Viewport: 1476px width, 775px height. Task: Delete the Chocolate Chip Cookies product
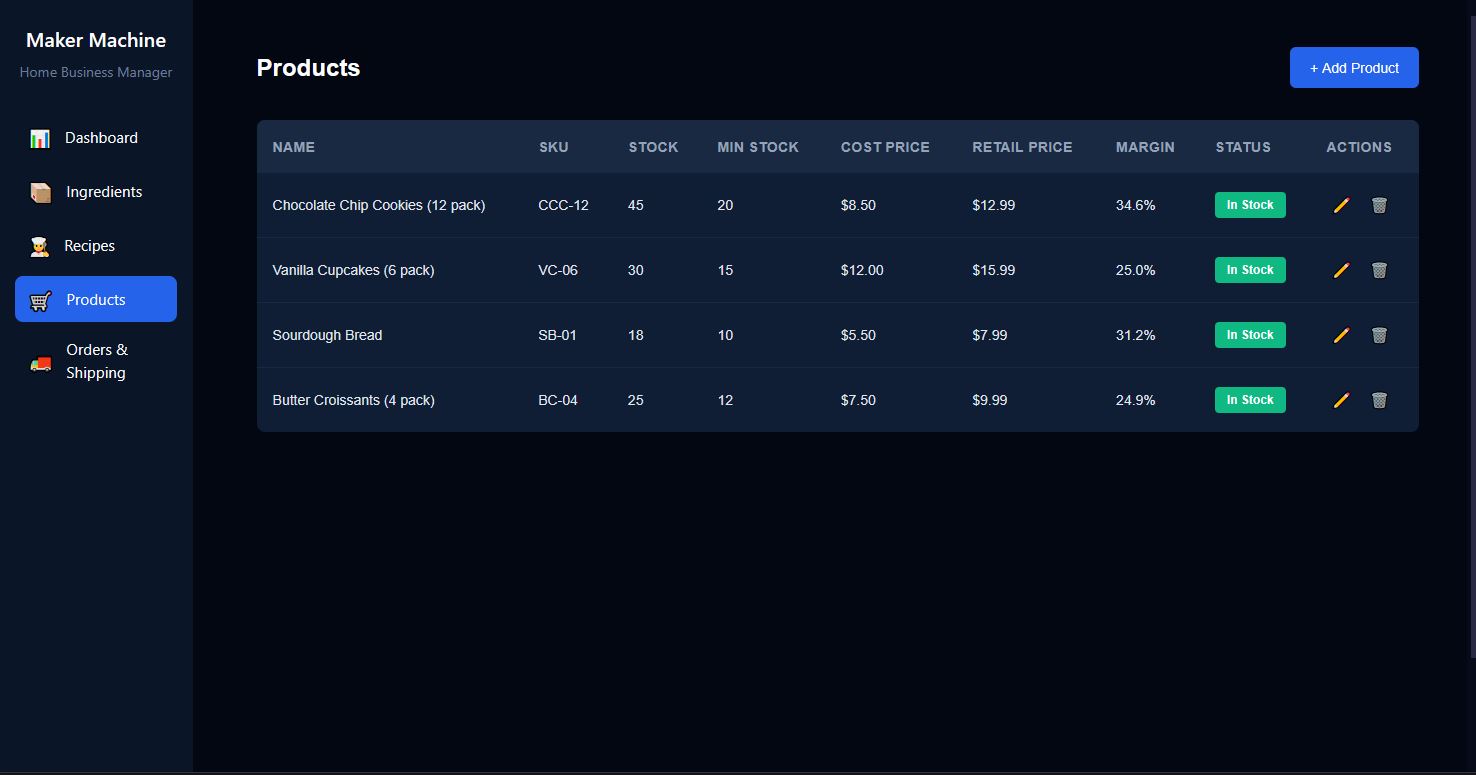click(x=1379, y=205)
